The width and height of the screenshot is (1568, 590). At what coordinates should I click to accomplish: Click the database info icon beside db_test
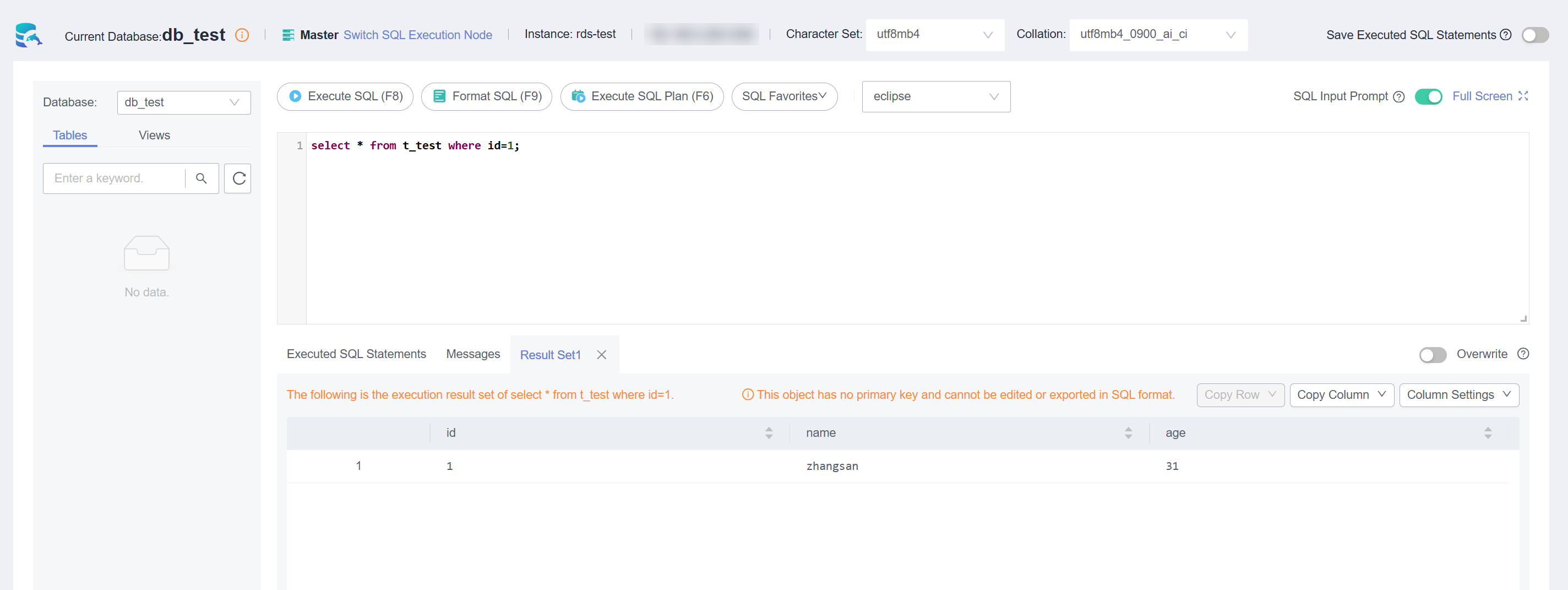242,35
